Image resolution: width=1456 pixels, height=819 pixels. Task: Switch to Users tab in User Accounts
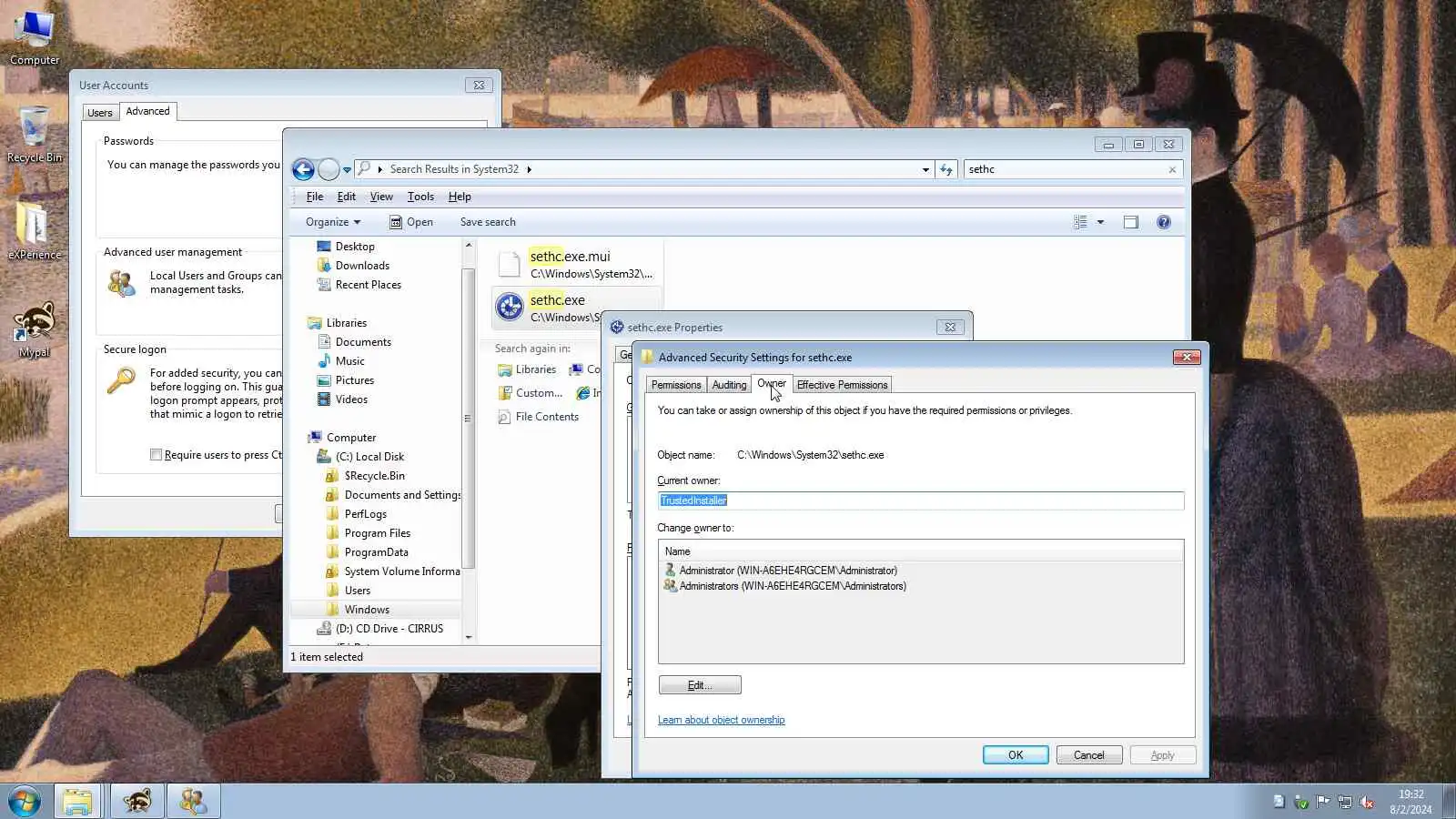pos(100,113)
